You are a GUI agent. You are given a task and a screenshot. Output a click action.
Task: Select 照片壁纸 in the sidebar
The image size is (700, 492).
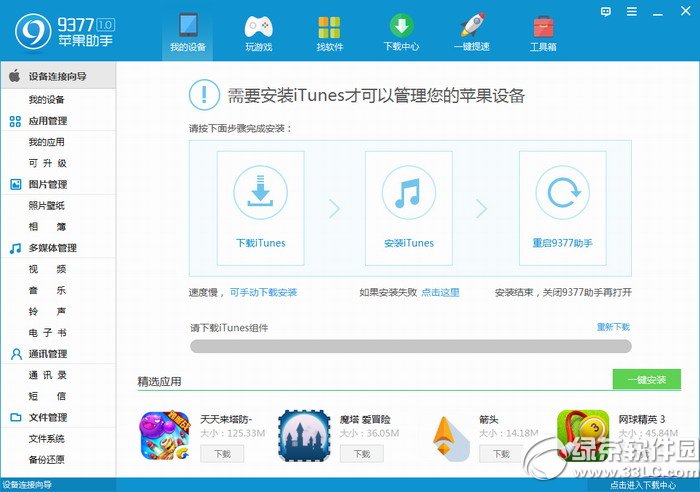46,205
